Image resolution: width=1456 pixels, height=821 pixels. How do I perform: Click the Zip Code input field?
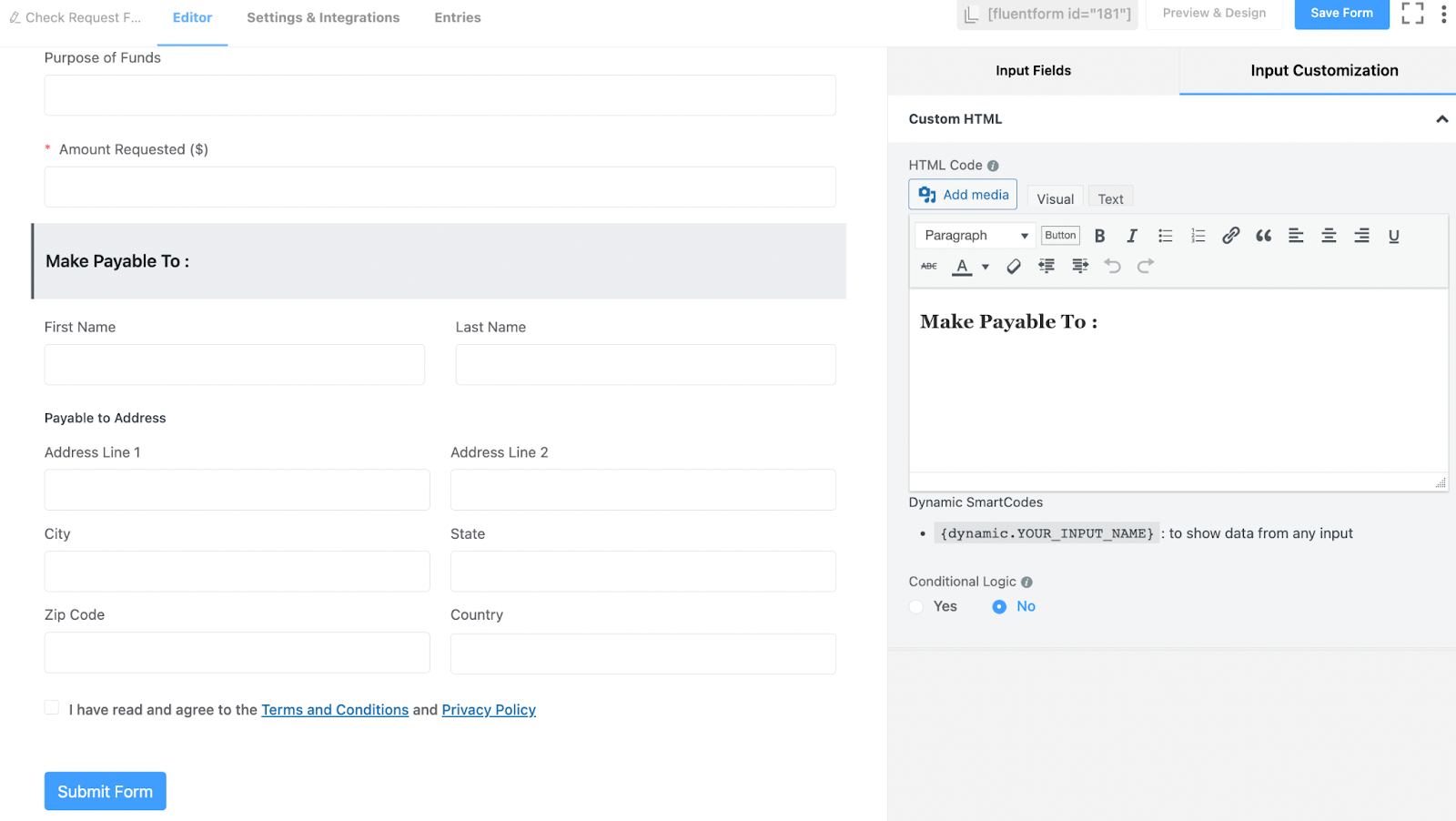238,654
